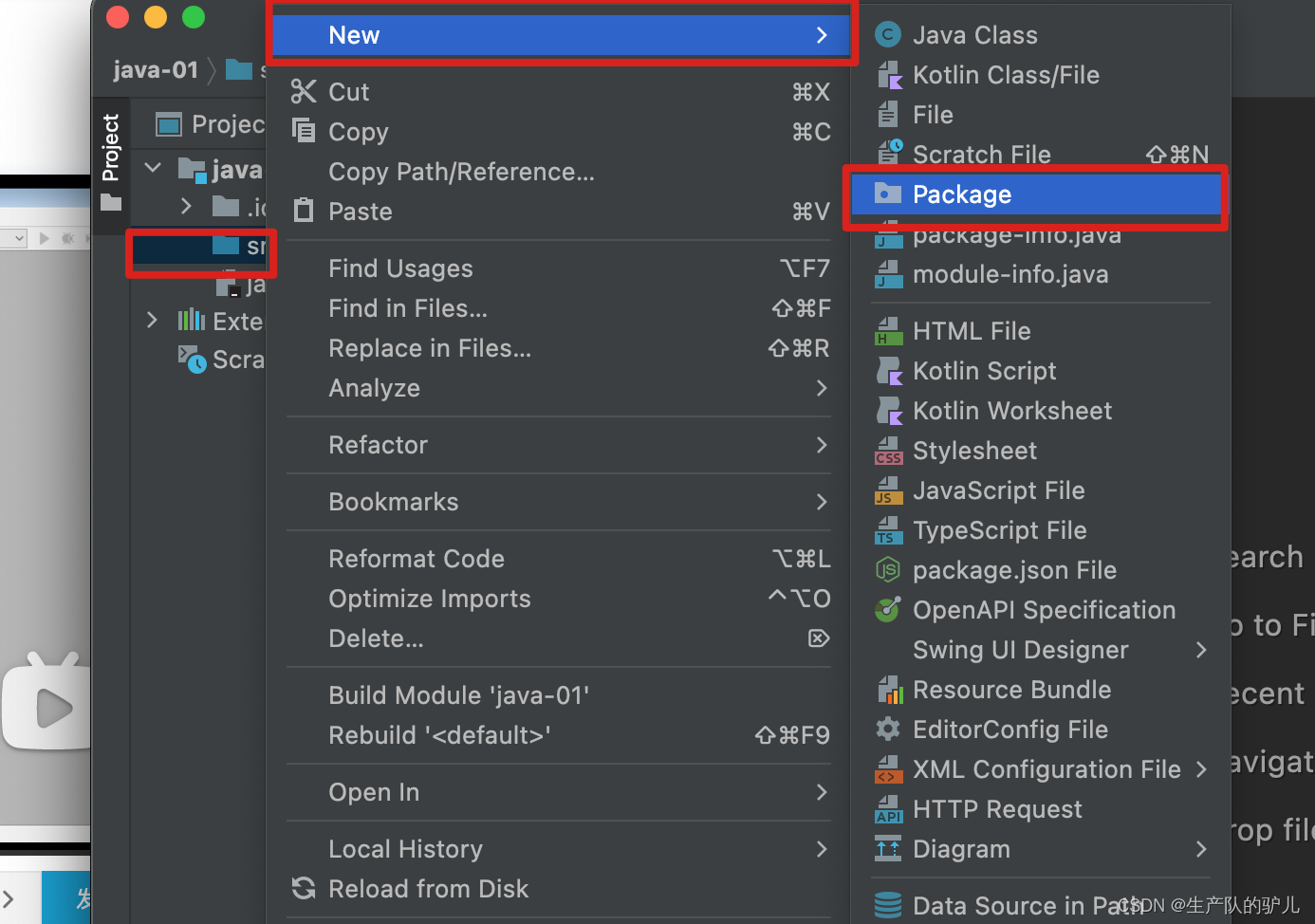This screenshot has height=924, width=1315.
Task: Expand XML Configuration File submenu arrow
Action: point(1201,769)
